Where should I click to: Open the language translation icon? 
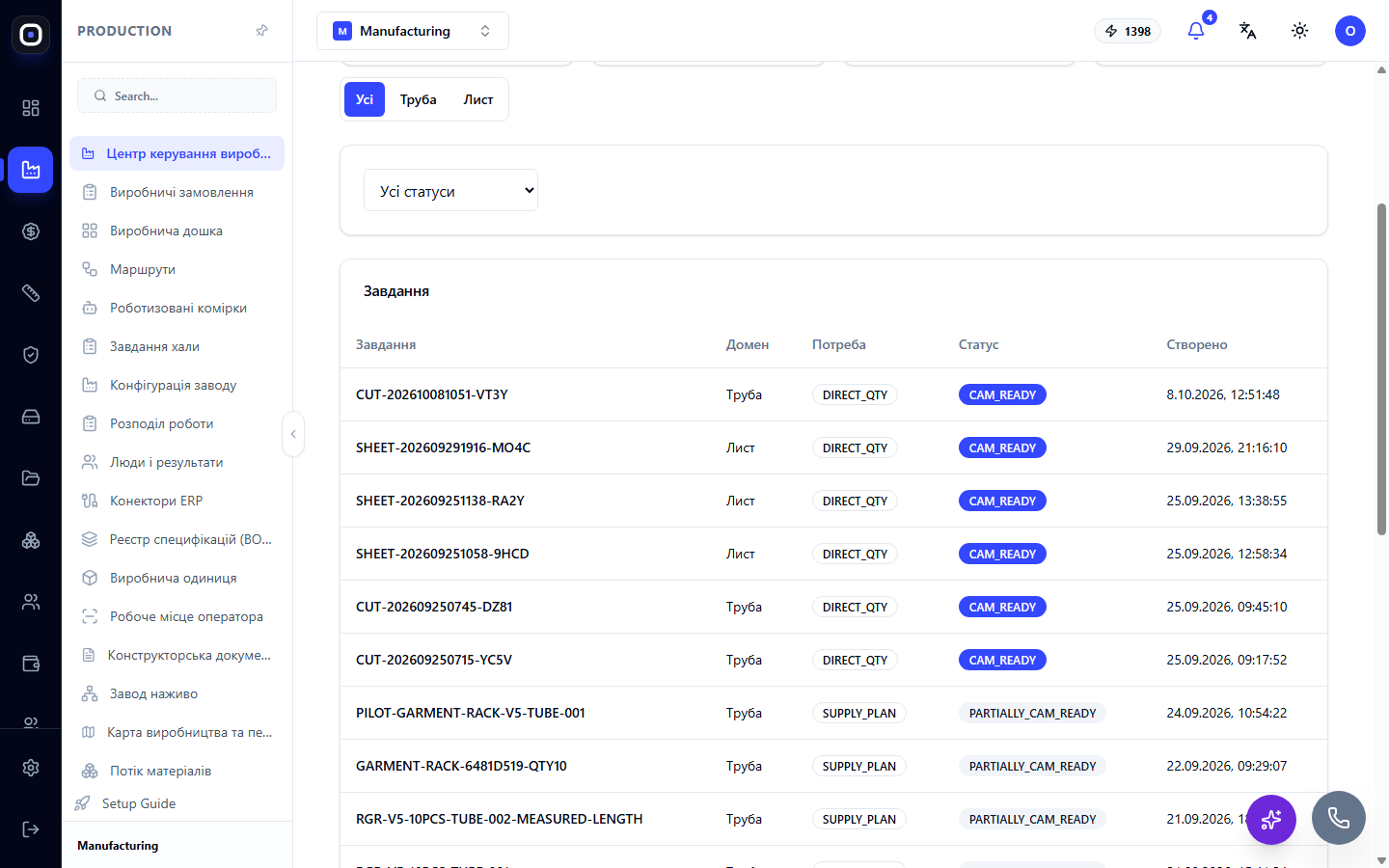coord(1247,31)
